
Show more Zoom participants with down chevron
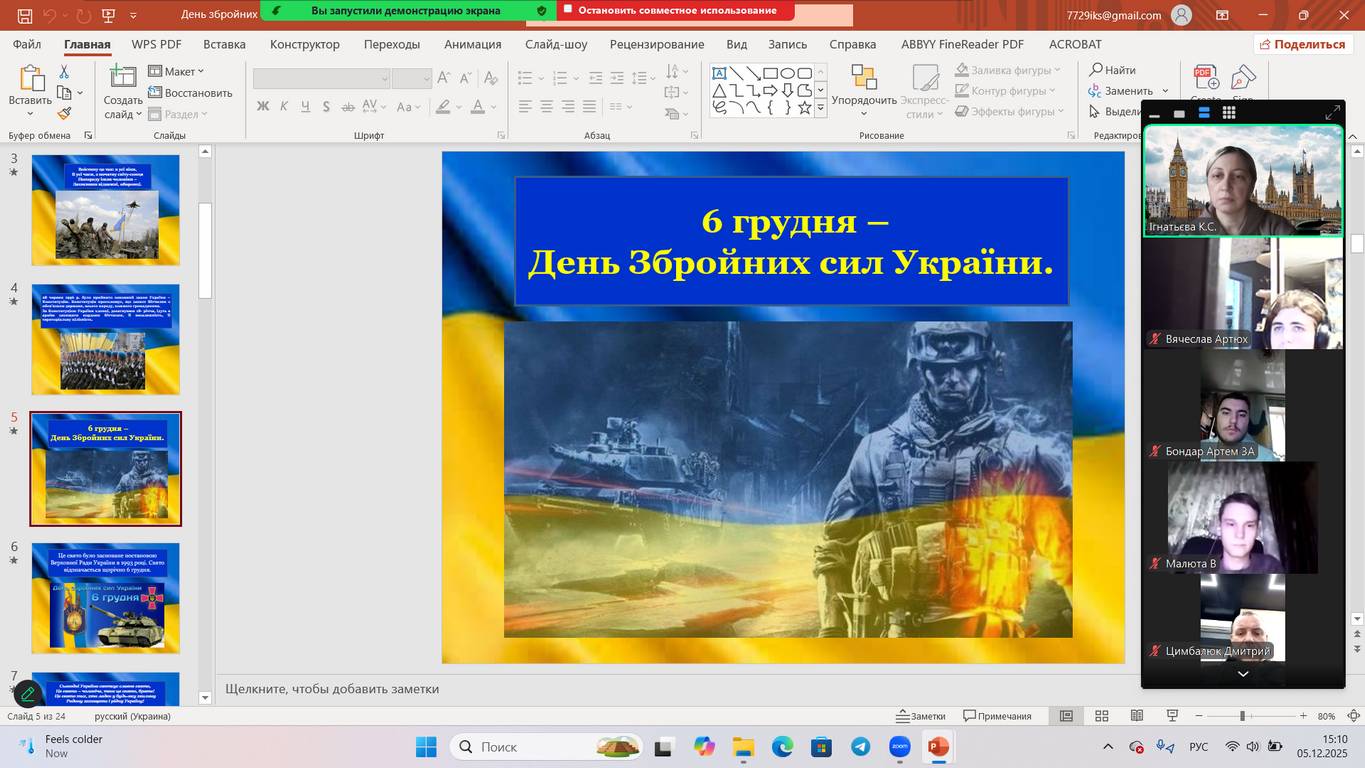pos(1243,674)
